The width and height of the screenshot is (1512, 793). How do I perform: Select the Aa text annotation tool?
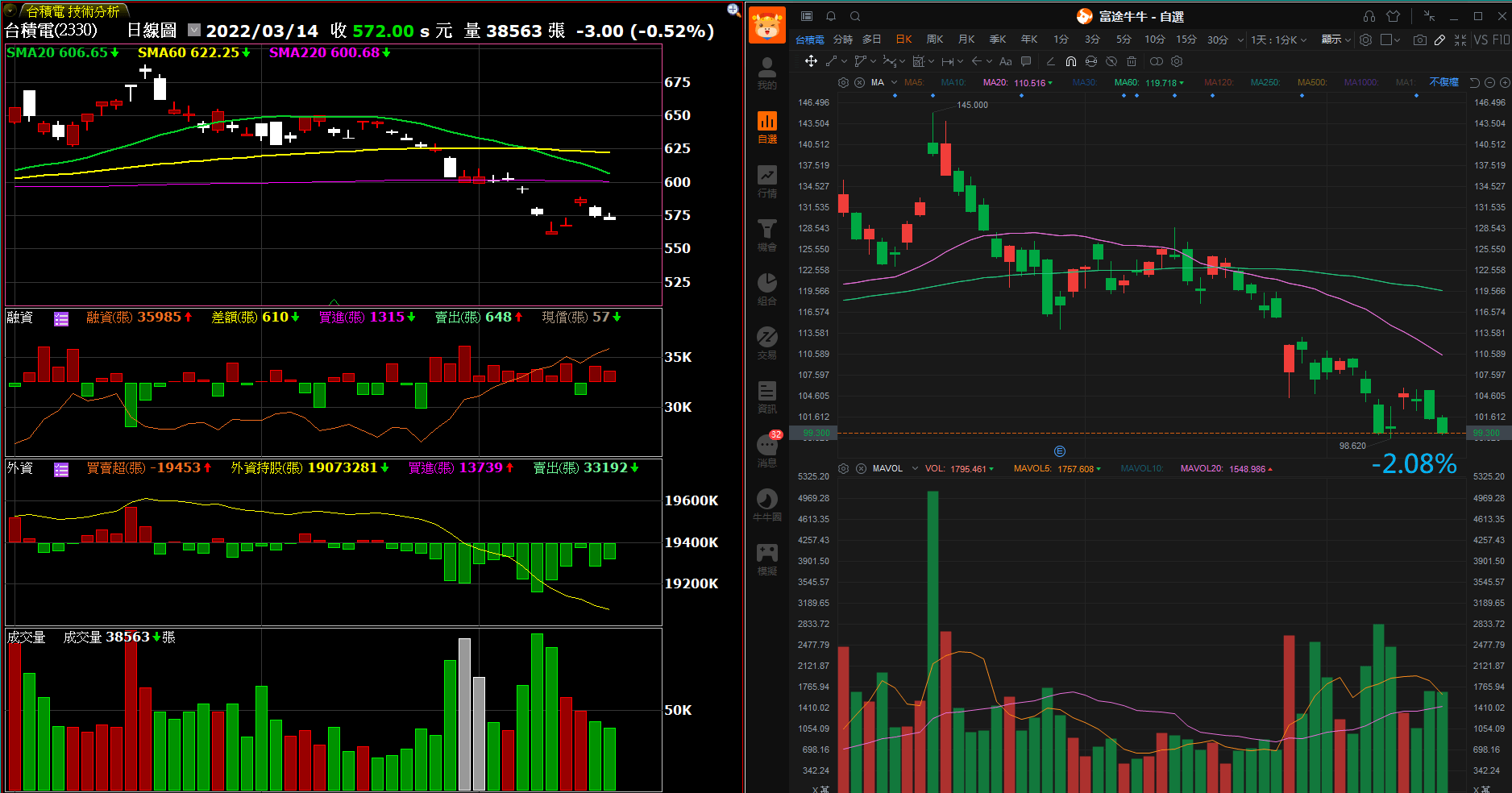pyautogui.click(x=1005, y=61)
